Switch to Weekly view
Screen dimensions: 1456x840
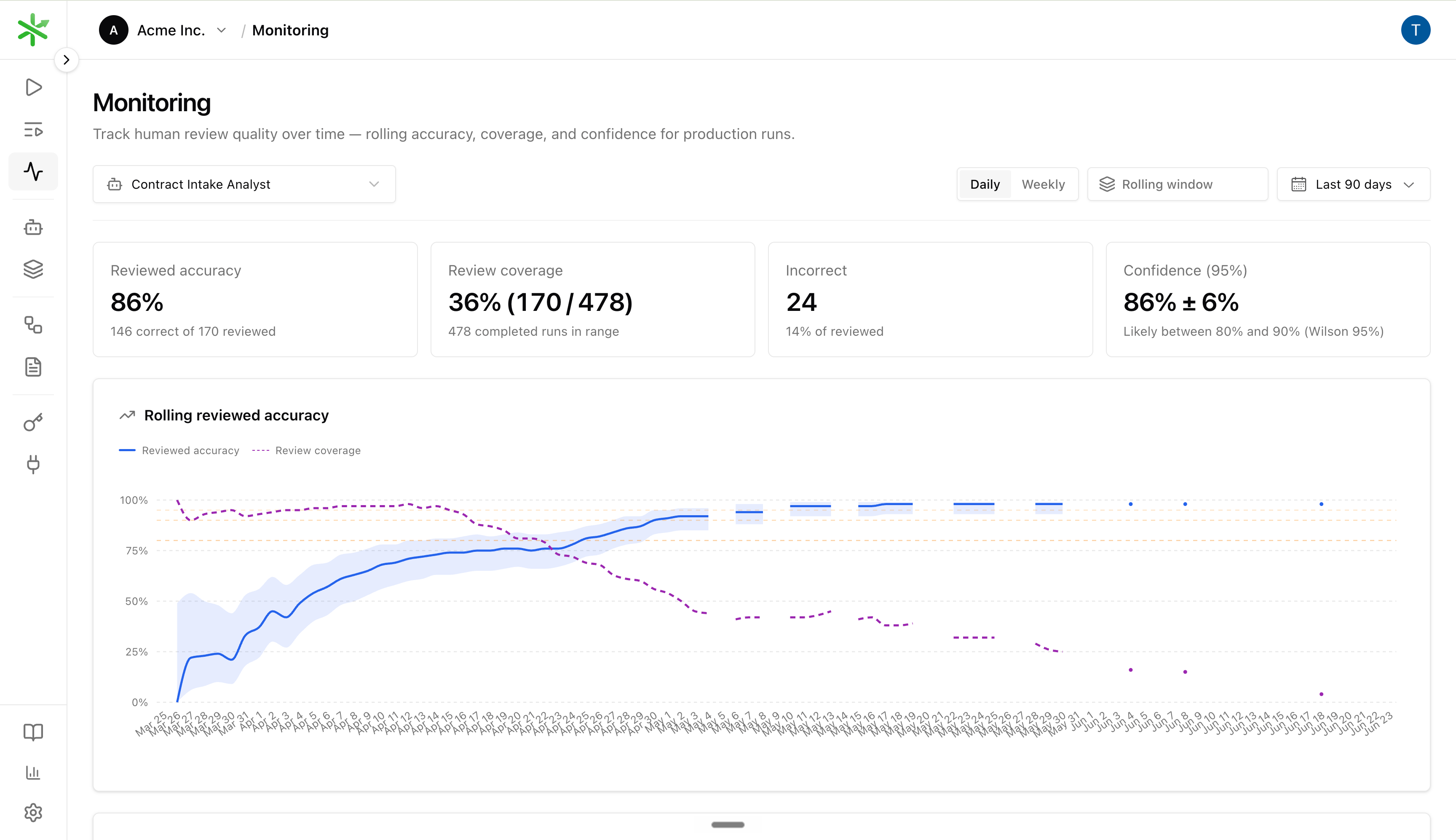(x=1043, y=184)
